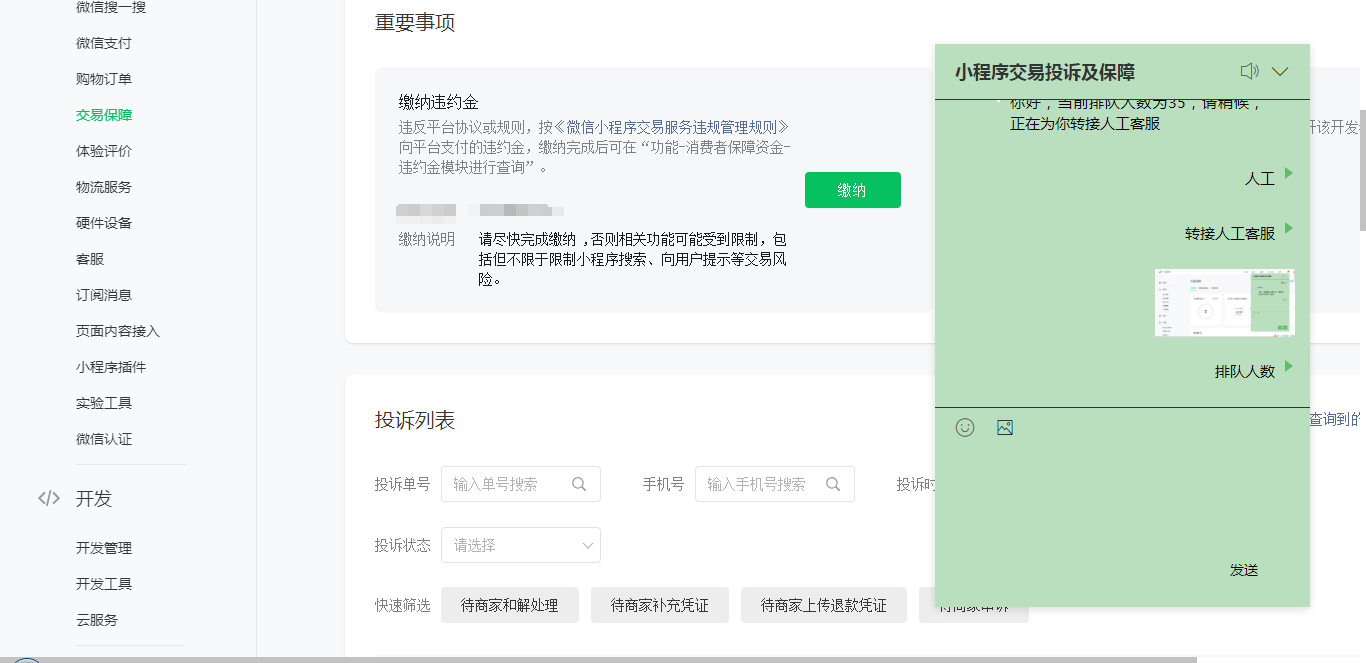Click the 开发 code icon in sidebar
1366x663 pixels.
49,498
